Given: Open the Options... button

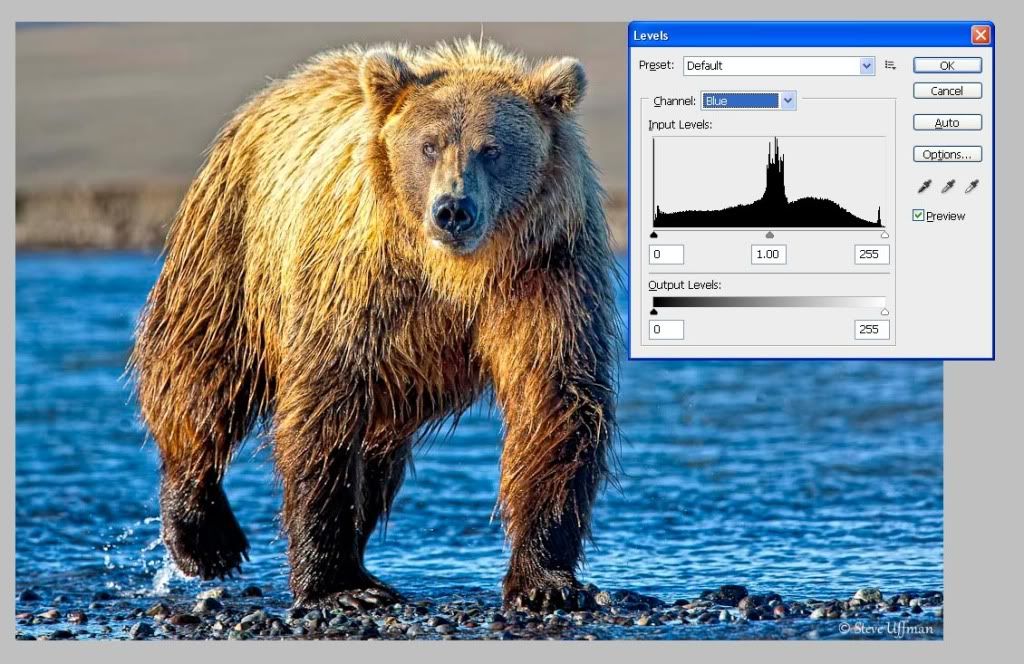Looking at the screenshot, I should [946, 155].
